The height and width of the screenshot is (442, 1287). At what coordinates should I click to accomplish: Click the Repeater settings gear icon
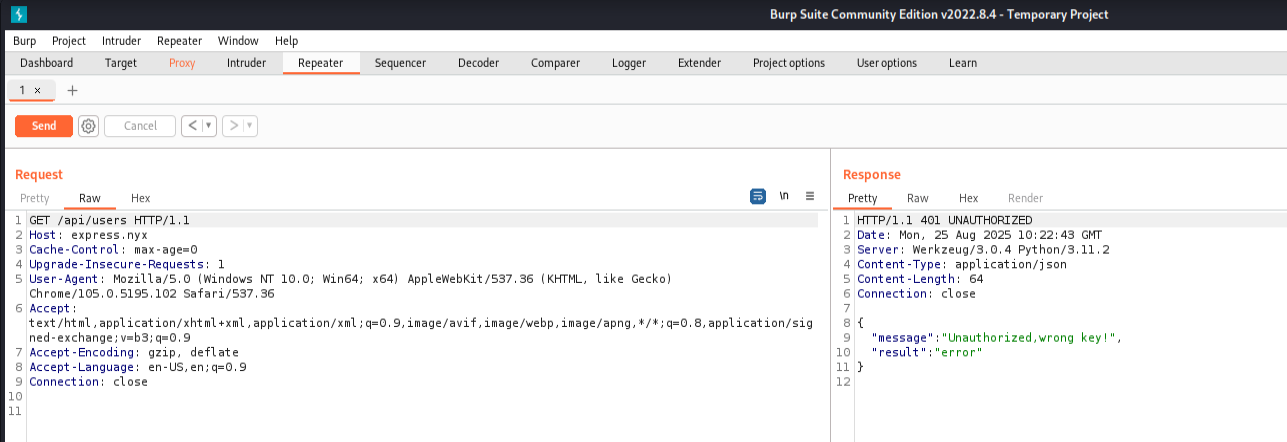[88, 126]
